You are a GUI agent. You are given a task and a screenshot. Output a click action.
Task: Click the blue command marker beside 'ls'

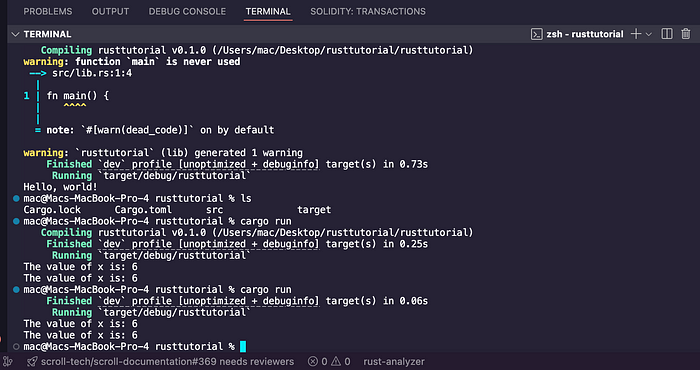click(17, 198)
